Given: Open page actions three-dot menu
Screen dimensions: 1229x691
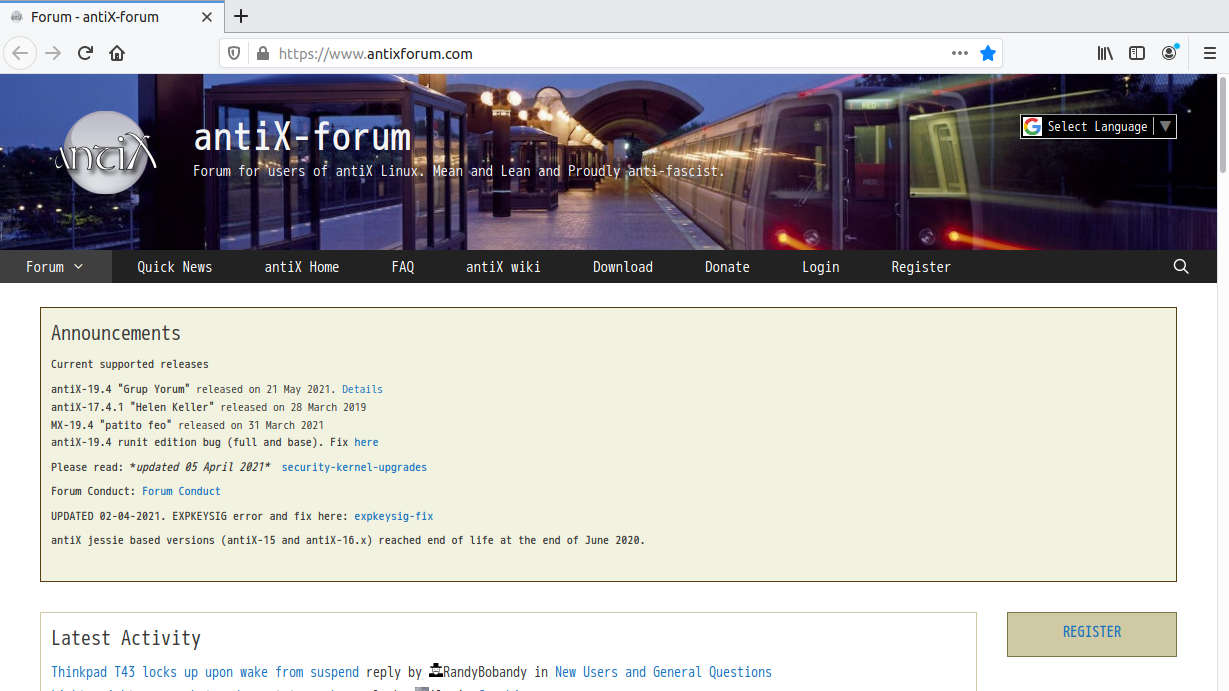Looking at the screenshot, I should [960, 53].
